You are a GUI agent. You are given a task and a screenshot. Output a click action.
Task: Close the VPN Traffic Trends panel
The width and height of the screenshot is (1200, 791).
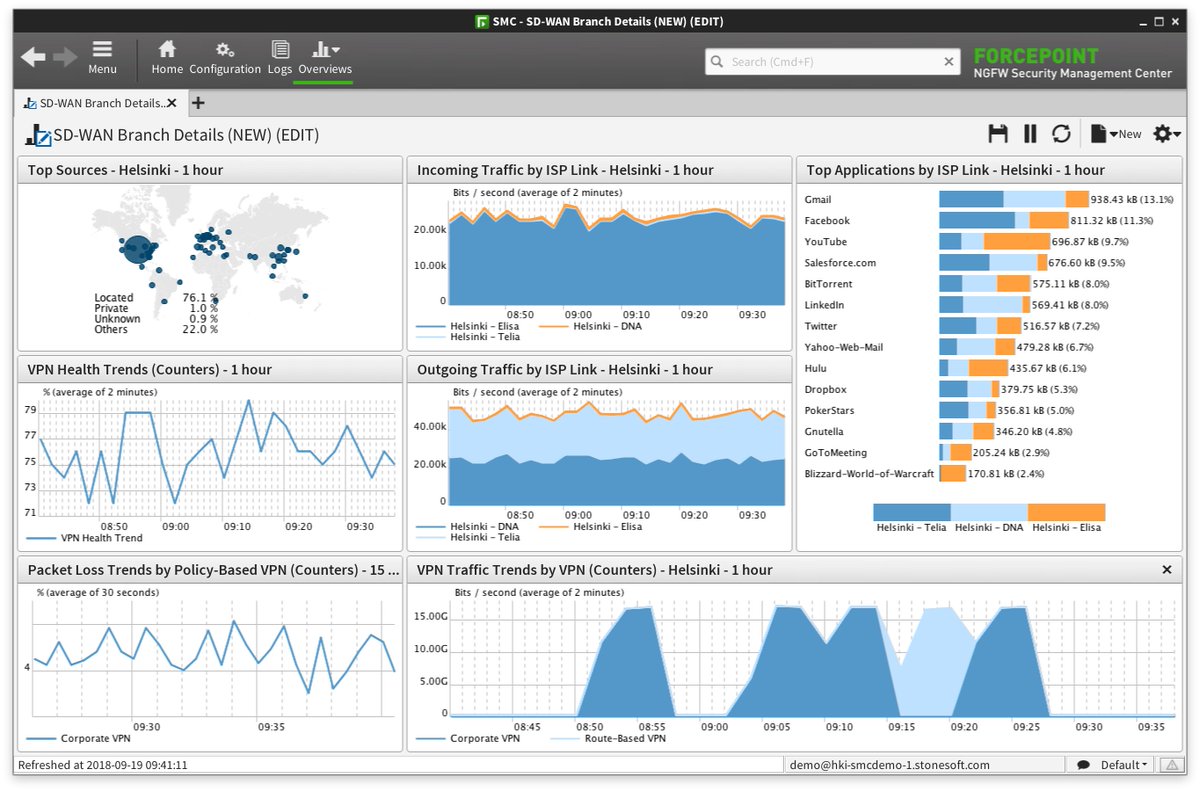pyautogui.click(x=1166, y=569)
